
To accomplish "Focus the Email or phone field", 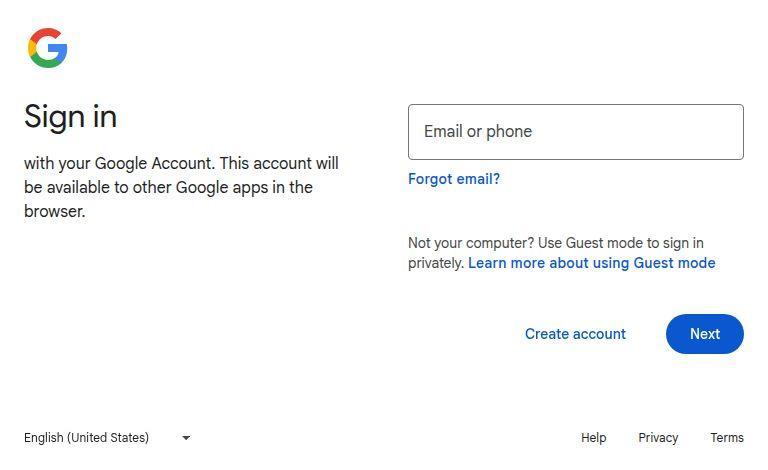I will pyautogui.click(x=575, y=132).
